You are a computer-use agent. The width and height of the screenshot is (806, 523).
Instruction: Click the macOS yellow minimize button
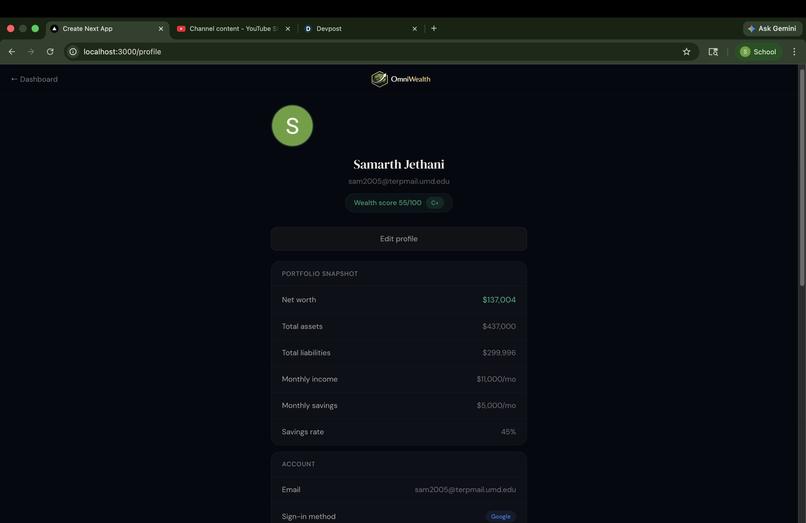23,29
